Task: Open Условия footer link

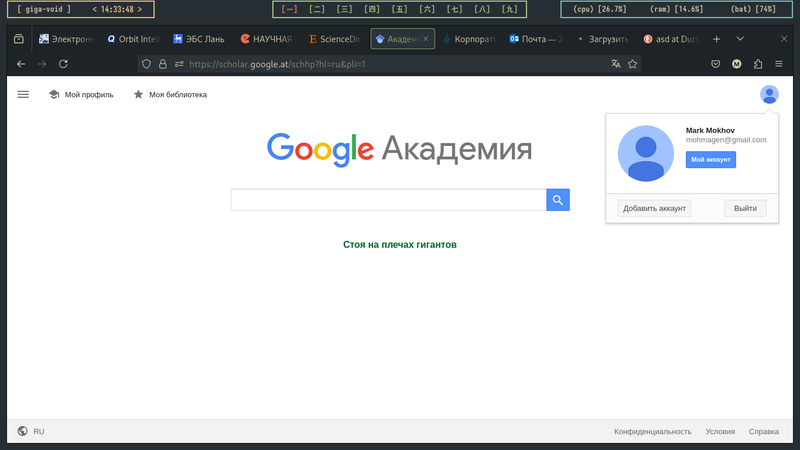Action: click(x=720, y=432)
